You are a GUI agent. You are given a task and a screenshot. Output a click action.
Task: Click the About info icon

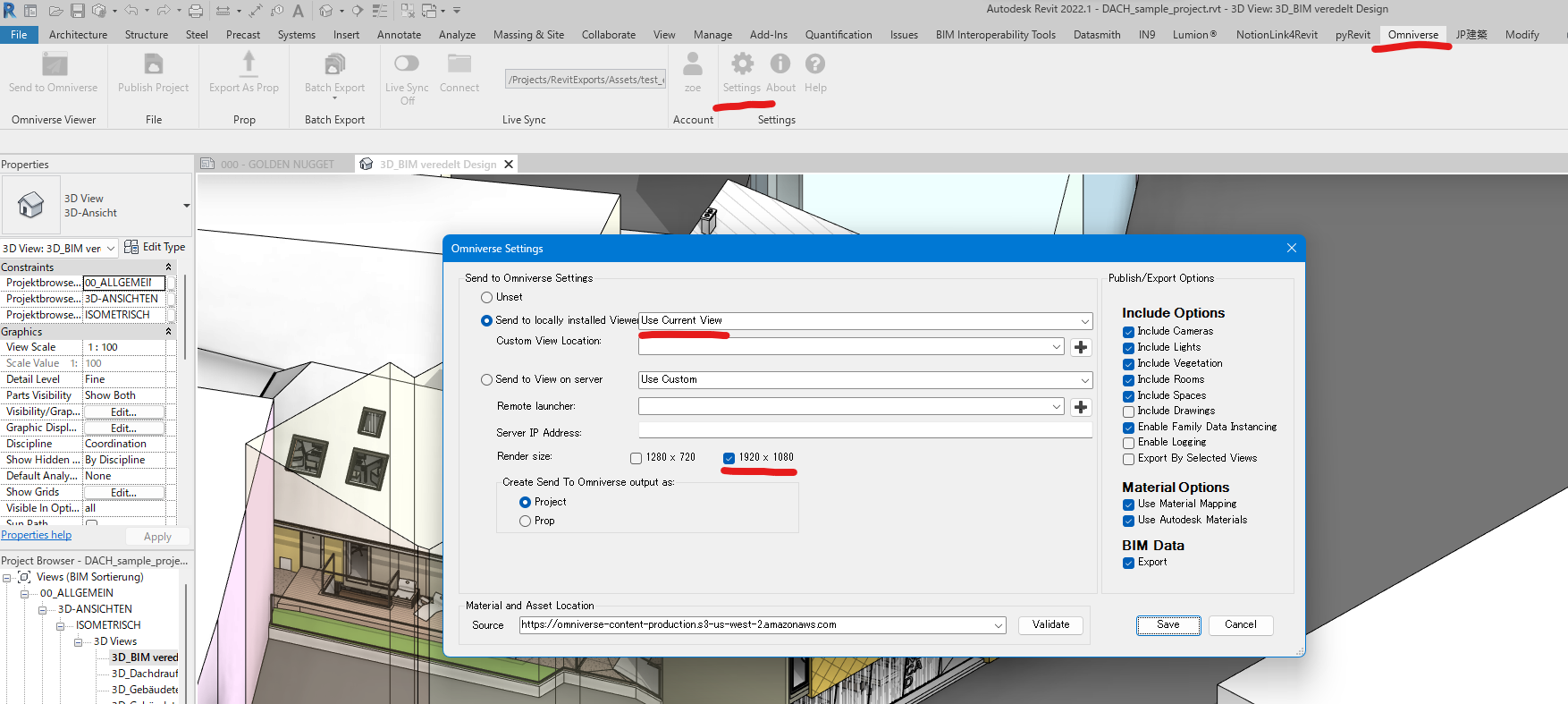(x=780, y=64)
